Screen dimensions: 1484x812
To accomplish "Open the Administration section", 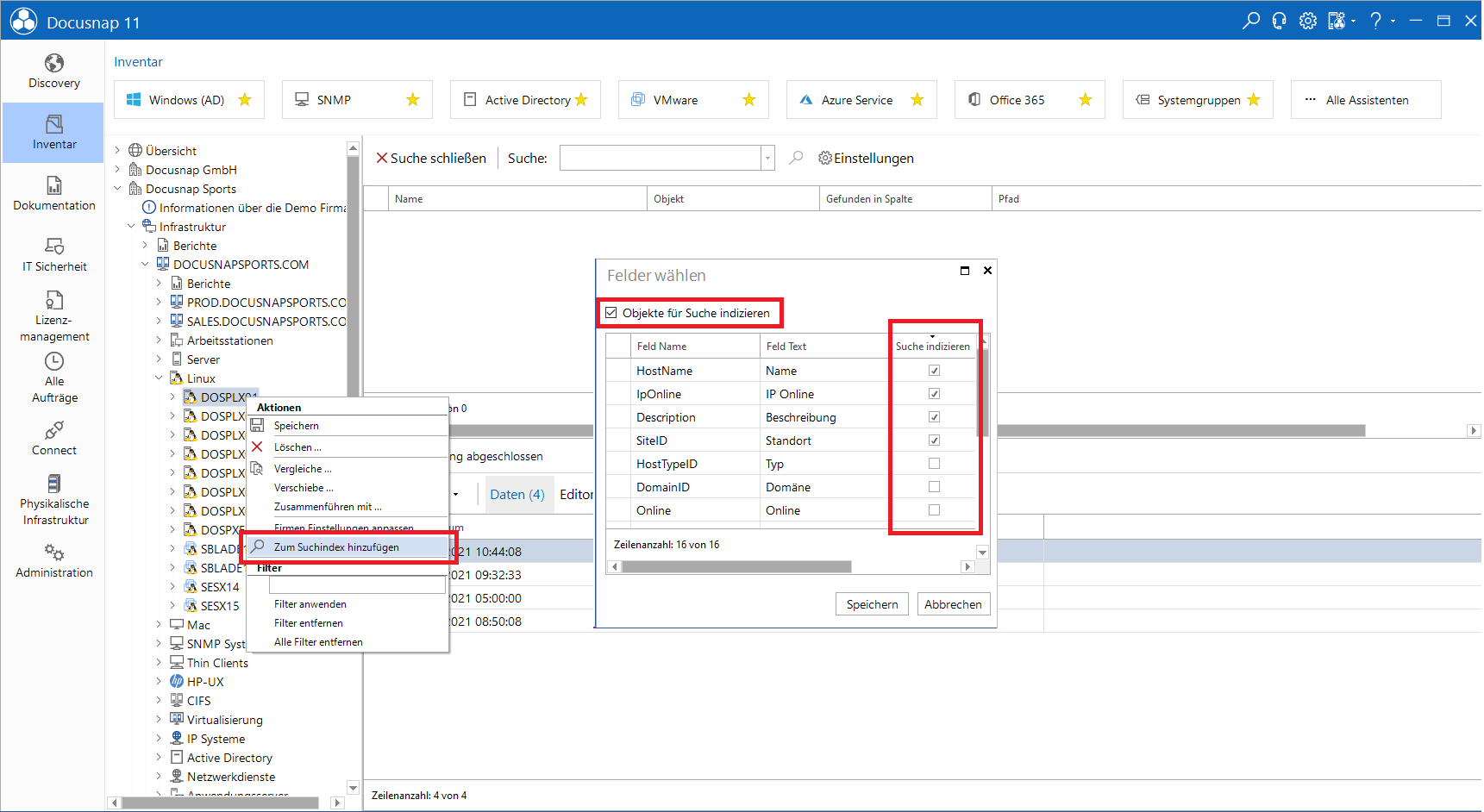I will [x=53, y=561].
